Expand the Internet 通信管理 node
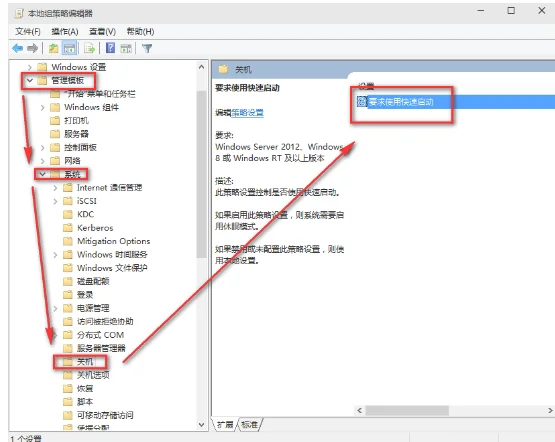 [x=56, y=188]
